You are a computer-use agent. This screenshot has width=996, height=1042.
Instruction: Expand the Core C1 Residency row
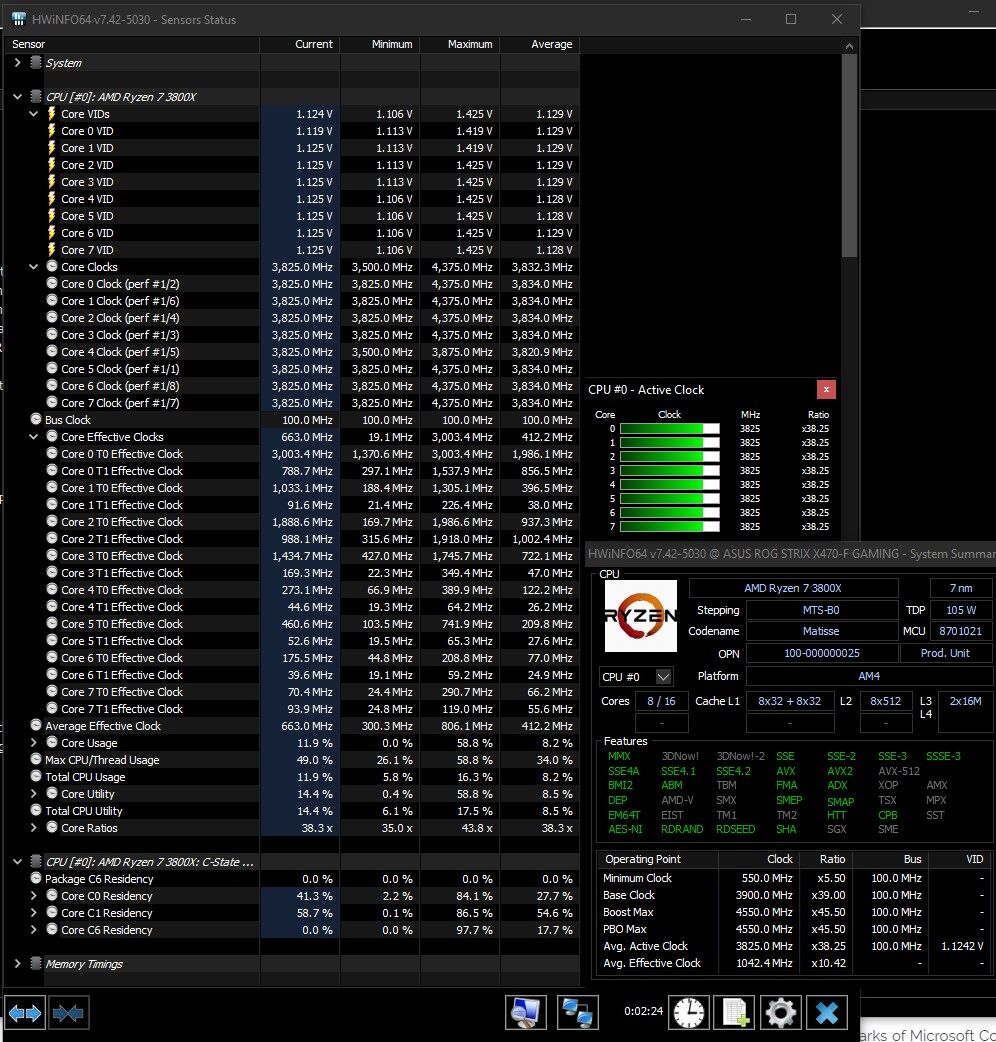point(34,912)
